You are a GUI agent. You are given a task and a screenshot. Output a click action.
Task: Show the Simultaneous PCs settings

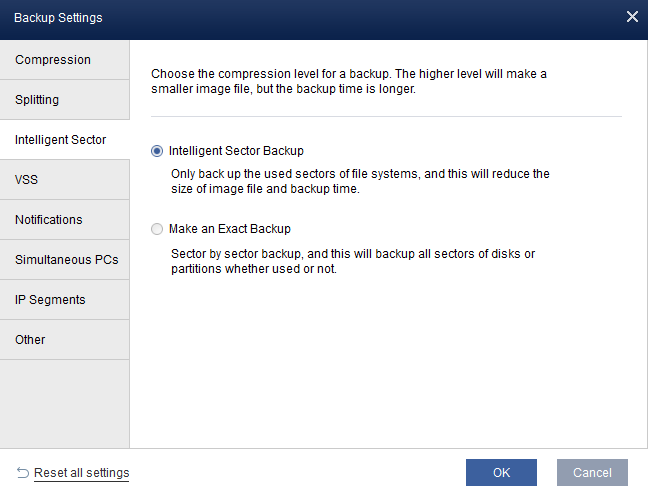pos(65,260)
